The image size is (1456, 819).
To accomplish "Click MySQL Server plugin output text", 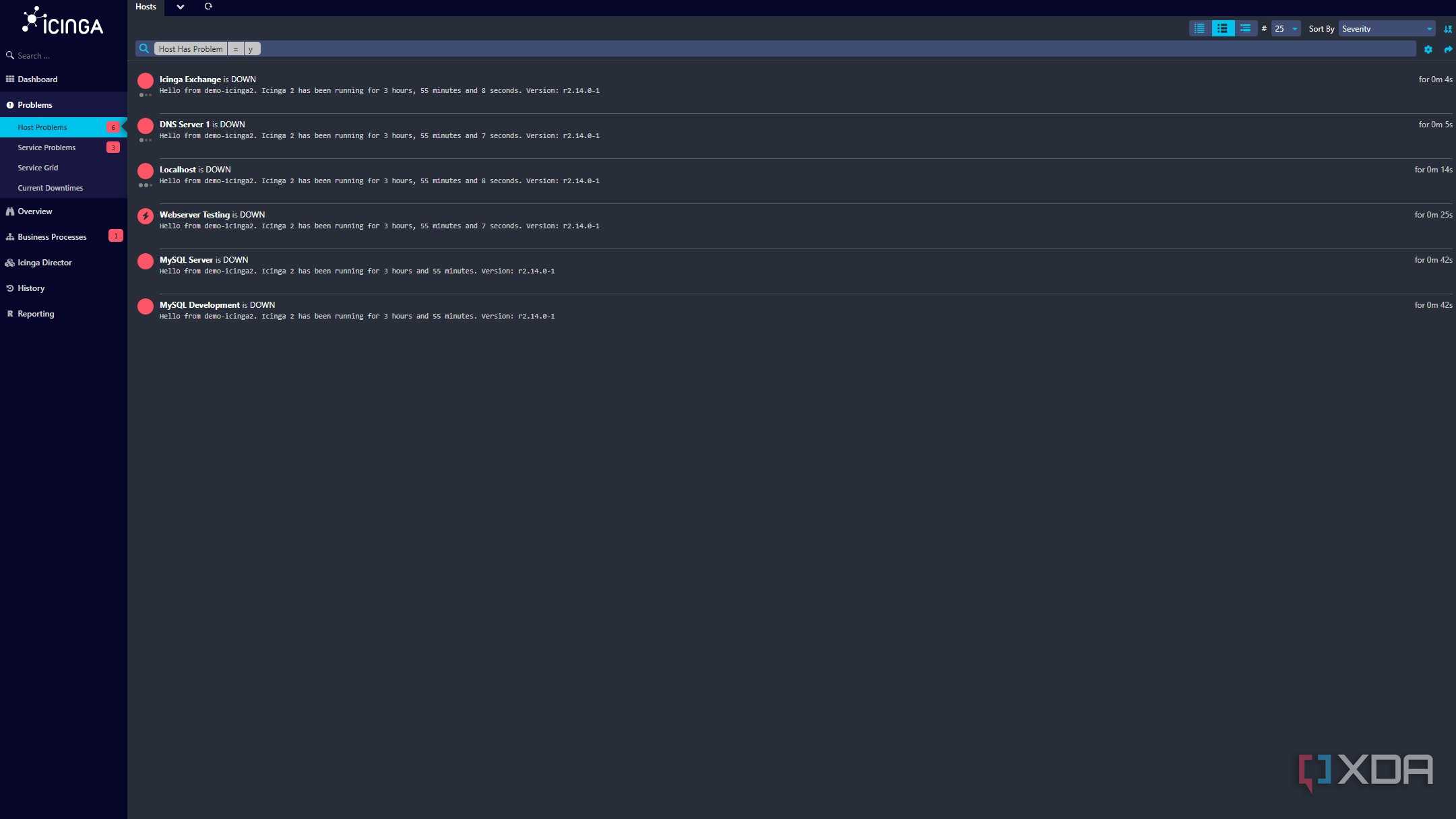I will (357, 271).
